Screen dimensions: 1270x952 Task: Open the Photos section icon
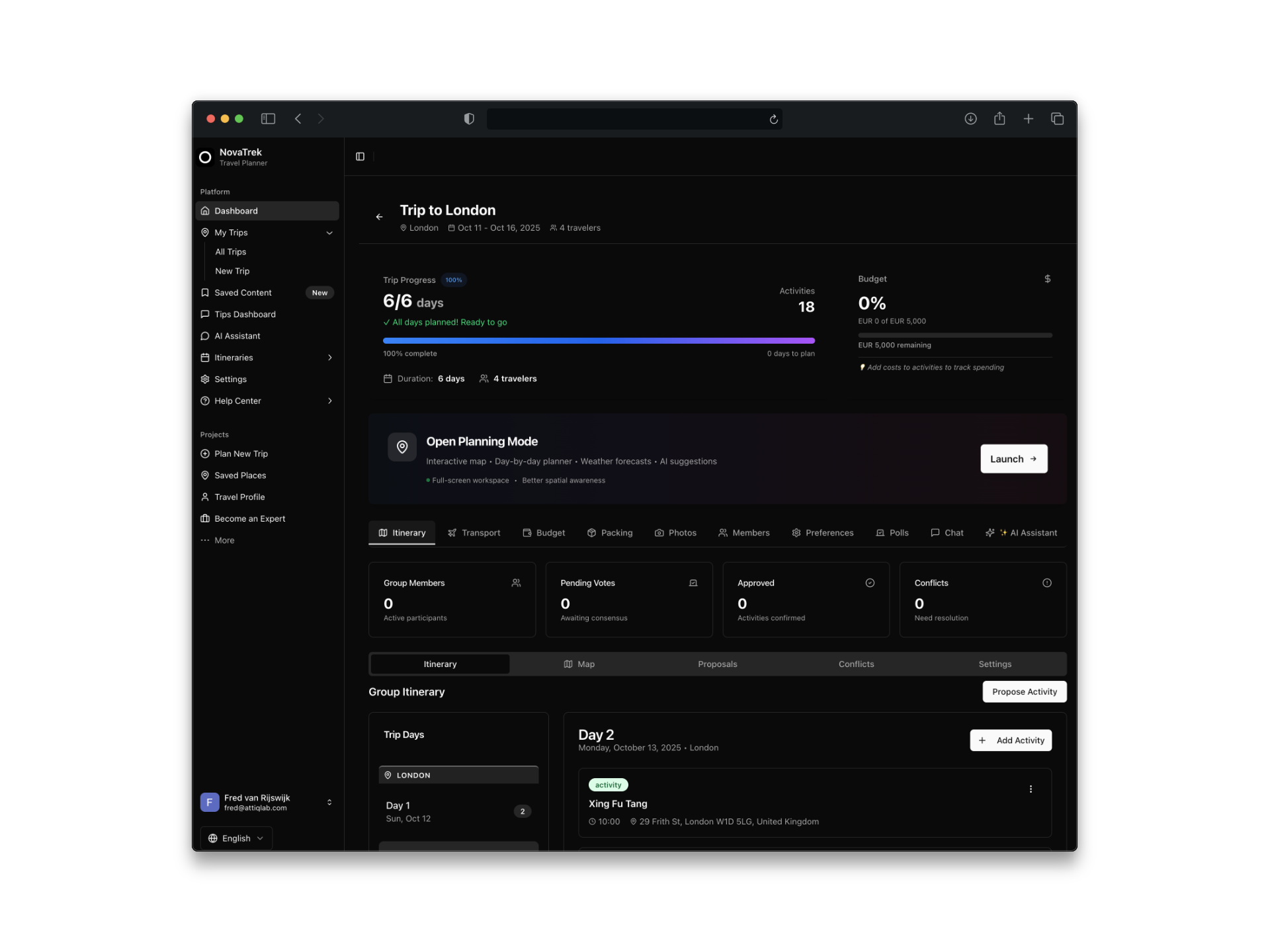click(x=659, y=533)
